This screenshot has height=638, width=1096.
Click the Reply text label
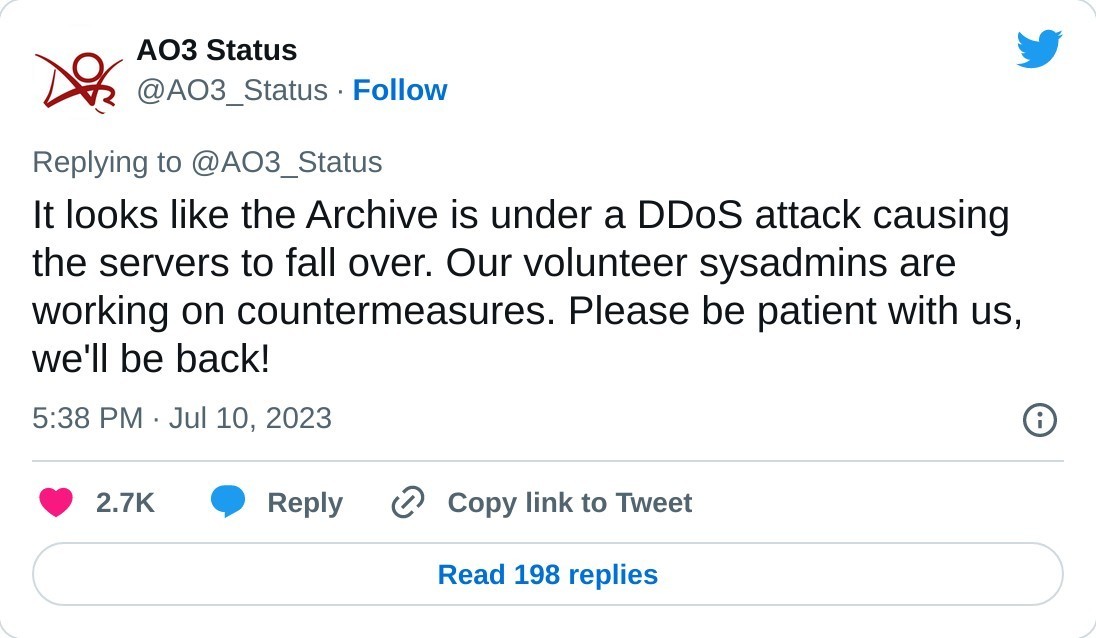(x=305, y=503)
